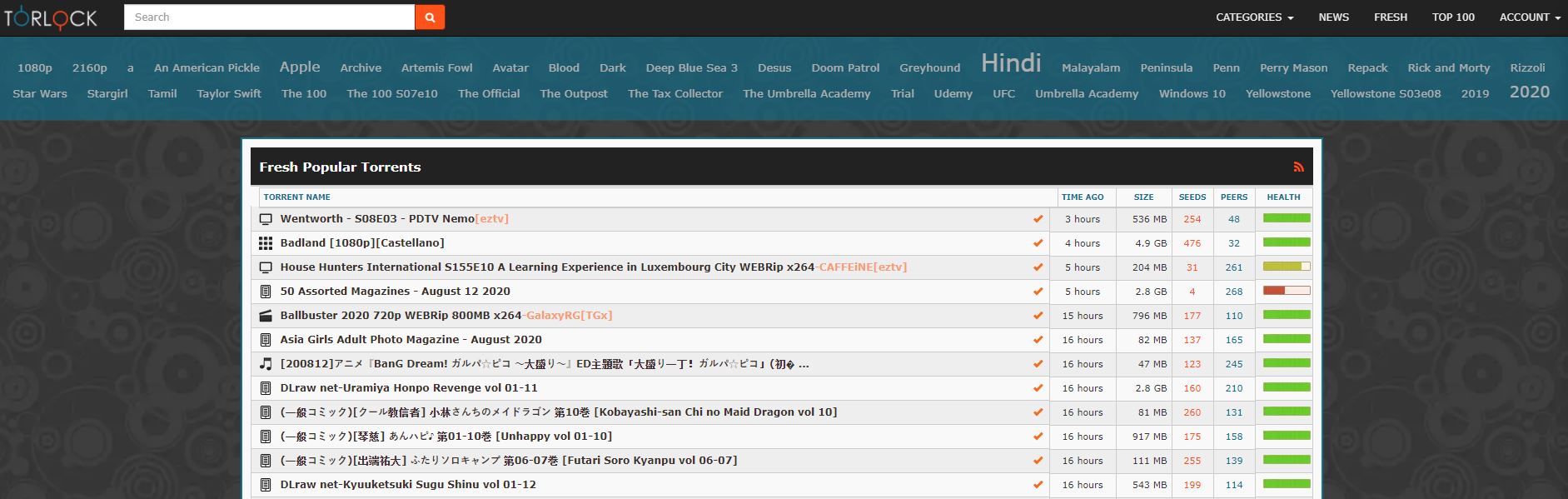Sort torrents by Seeds column
Viewport: 1568px width, 499px height.
[1192, 197]
